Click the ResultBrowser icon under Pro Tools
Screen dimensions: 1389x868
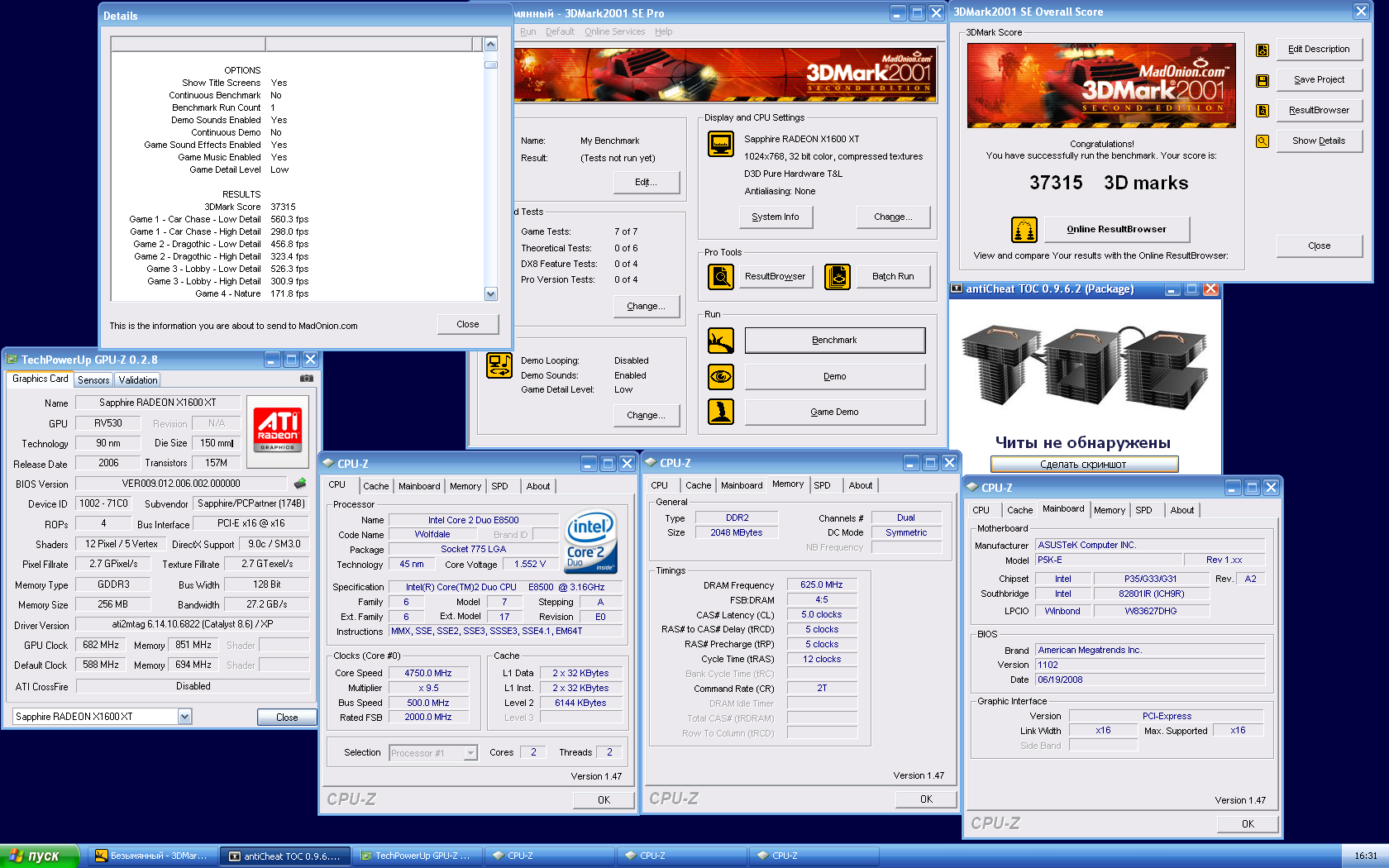pyautogui.click(x=721, y=277)
